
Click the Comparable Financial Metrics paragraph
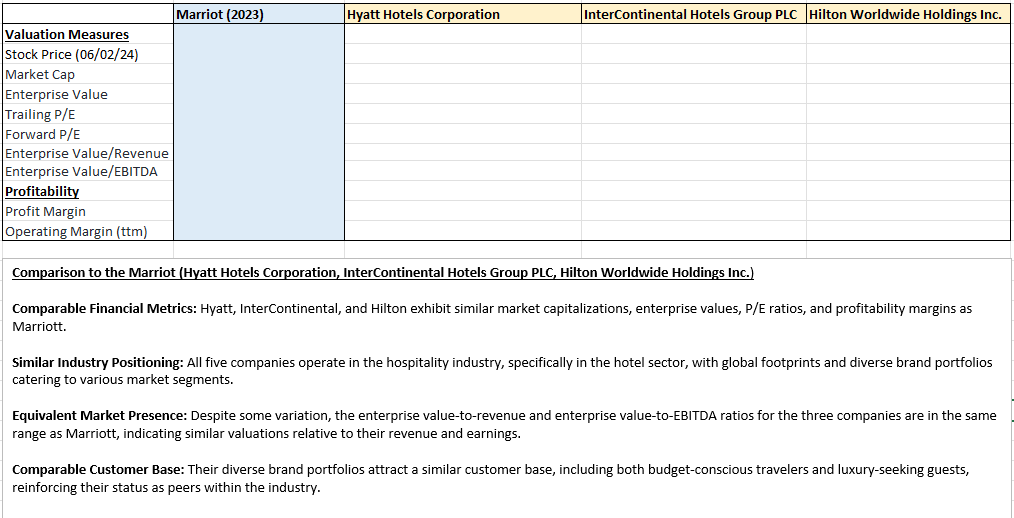coord(492,318)
